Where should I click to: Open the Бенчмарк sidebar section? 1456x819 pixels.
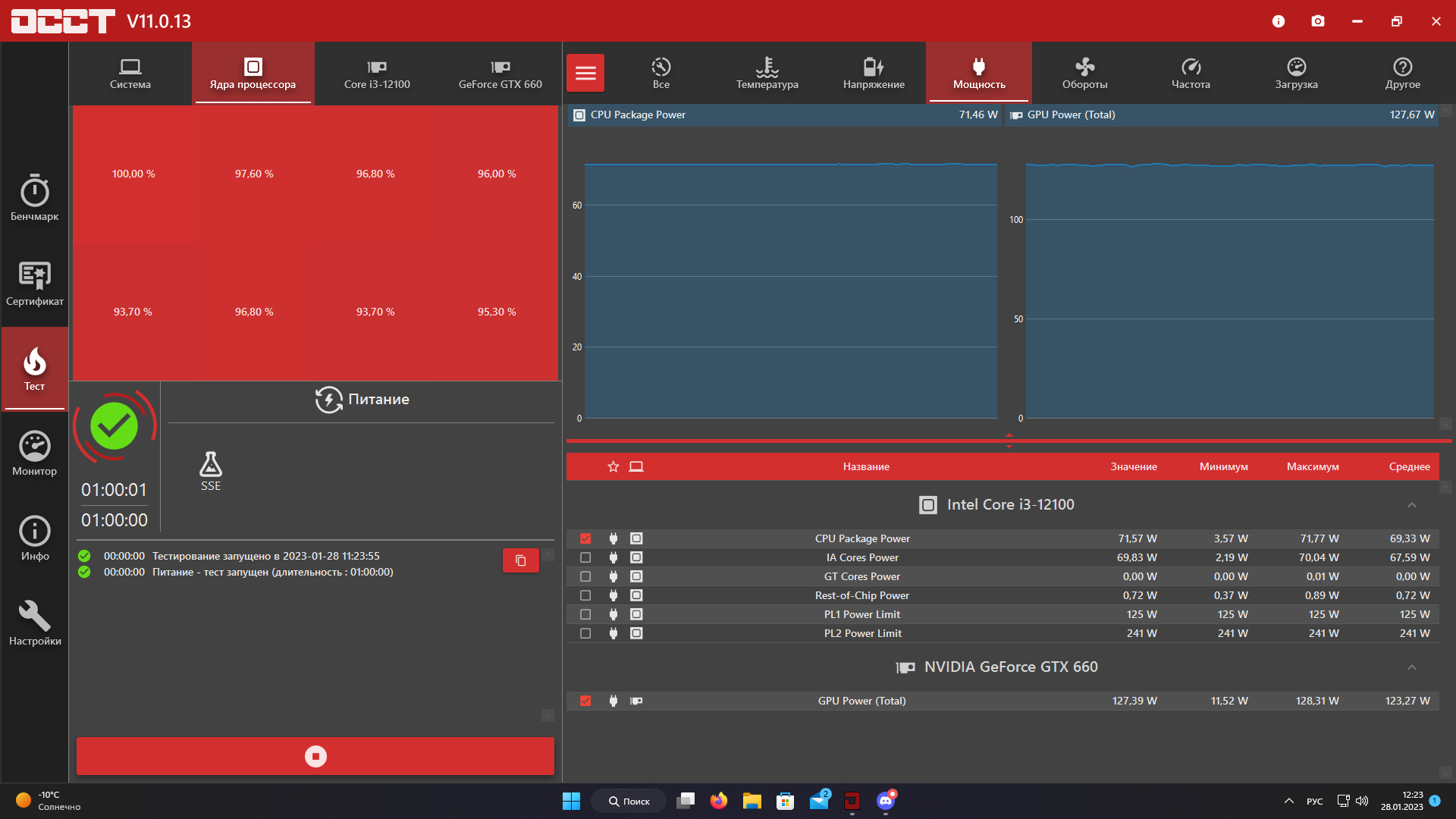tap(35, 197)
